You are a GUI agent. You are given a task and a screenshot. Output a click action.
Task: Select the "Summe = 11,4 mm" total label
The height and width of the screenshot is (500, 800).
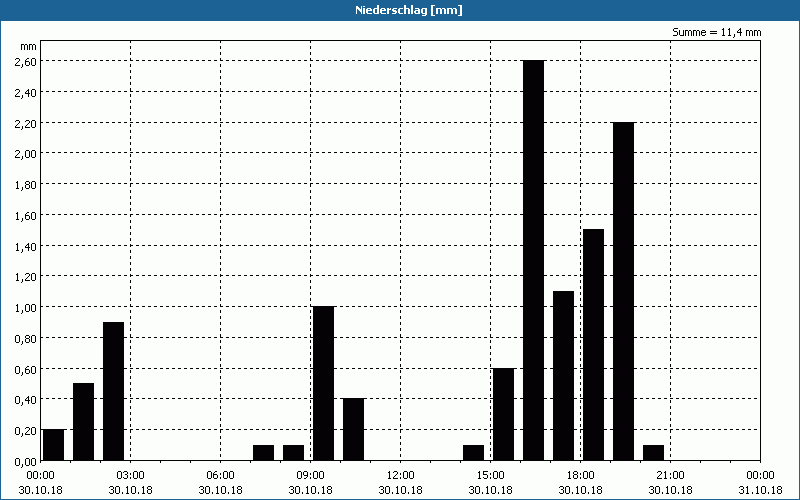coord(716,32)
